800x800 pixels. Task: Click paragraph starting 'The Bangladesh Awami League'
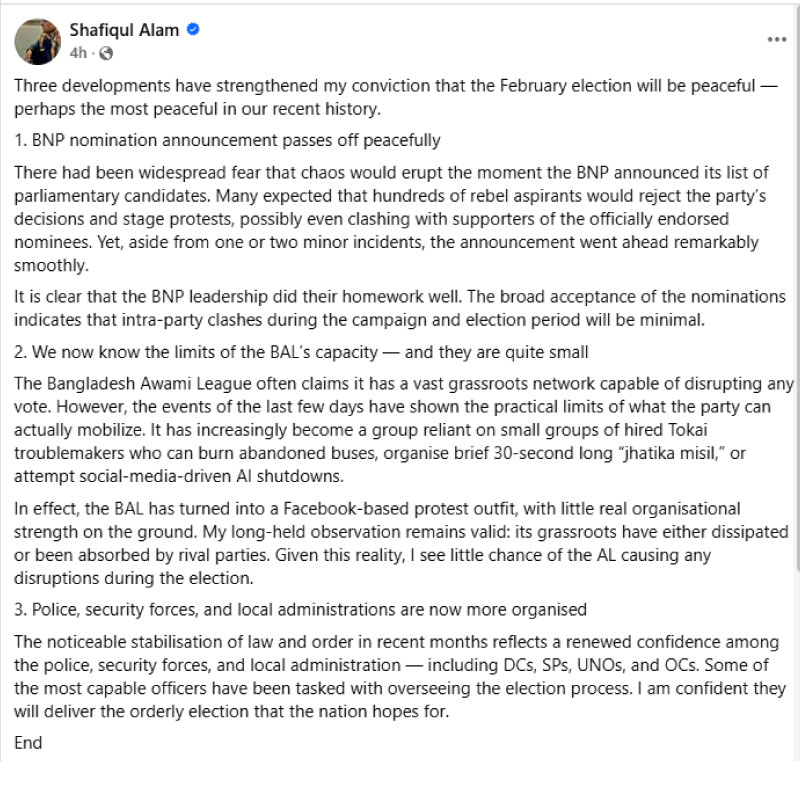(x=404, y=430)
